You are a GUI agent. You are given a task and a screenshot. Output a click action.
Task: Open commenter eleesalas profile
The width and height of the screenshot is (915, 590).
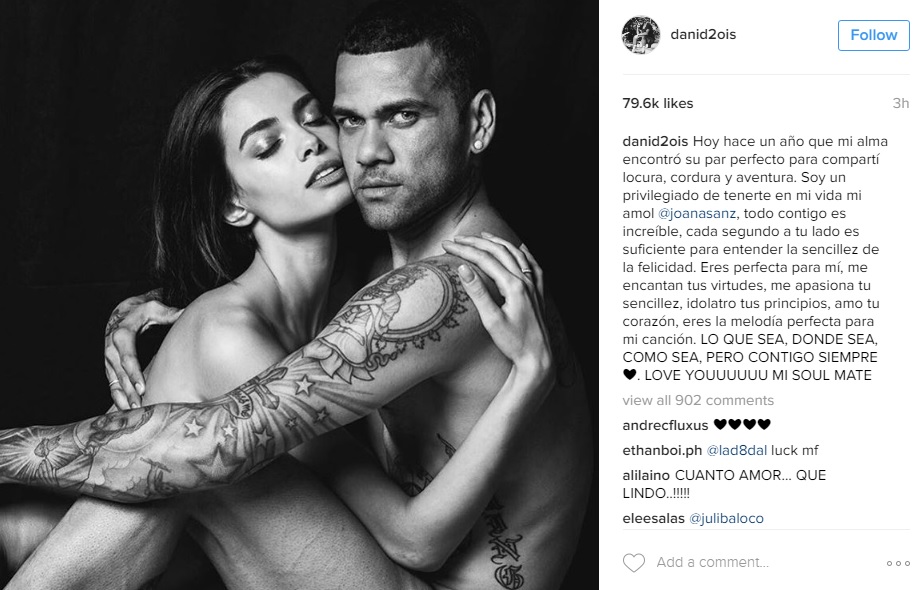(x=654, y=518)
